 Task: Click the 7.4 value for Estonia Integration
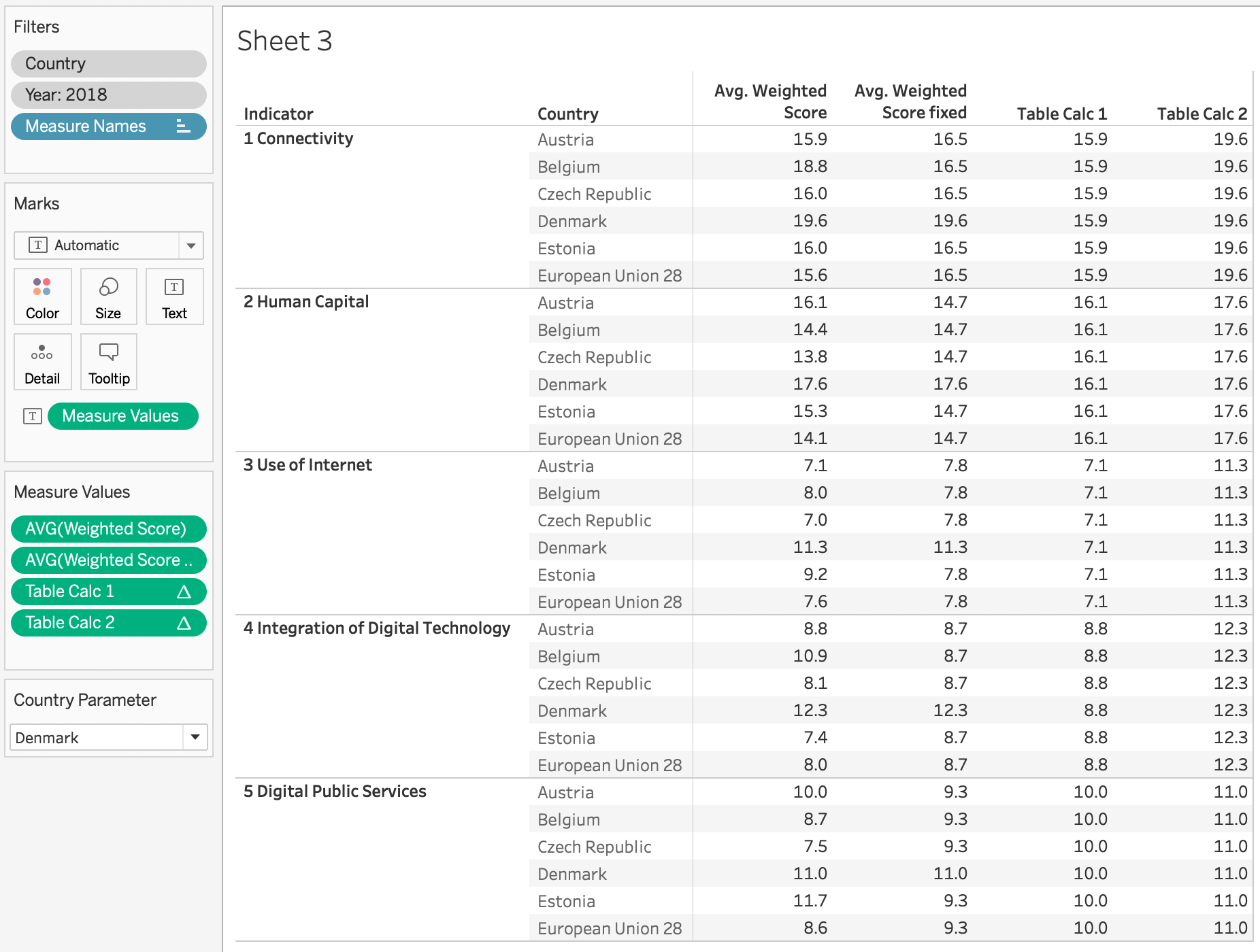pos(815,738)
